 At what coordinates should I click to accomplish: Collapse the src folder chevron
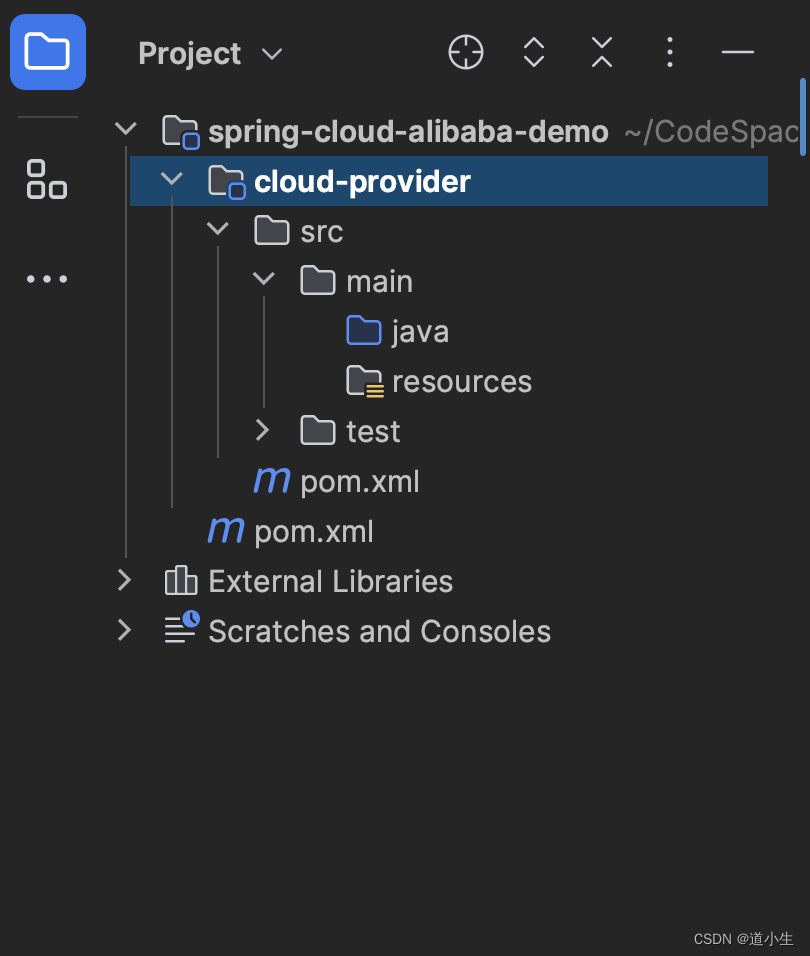(x=217, y=230)
